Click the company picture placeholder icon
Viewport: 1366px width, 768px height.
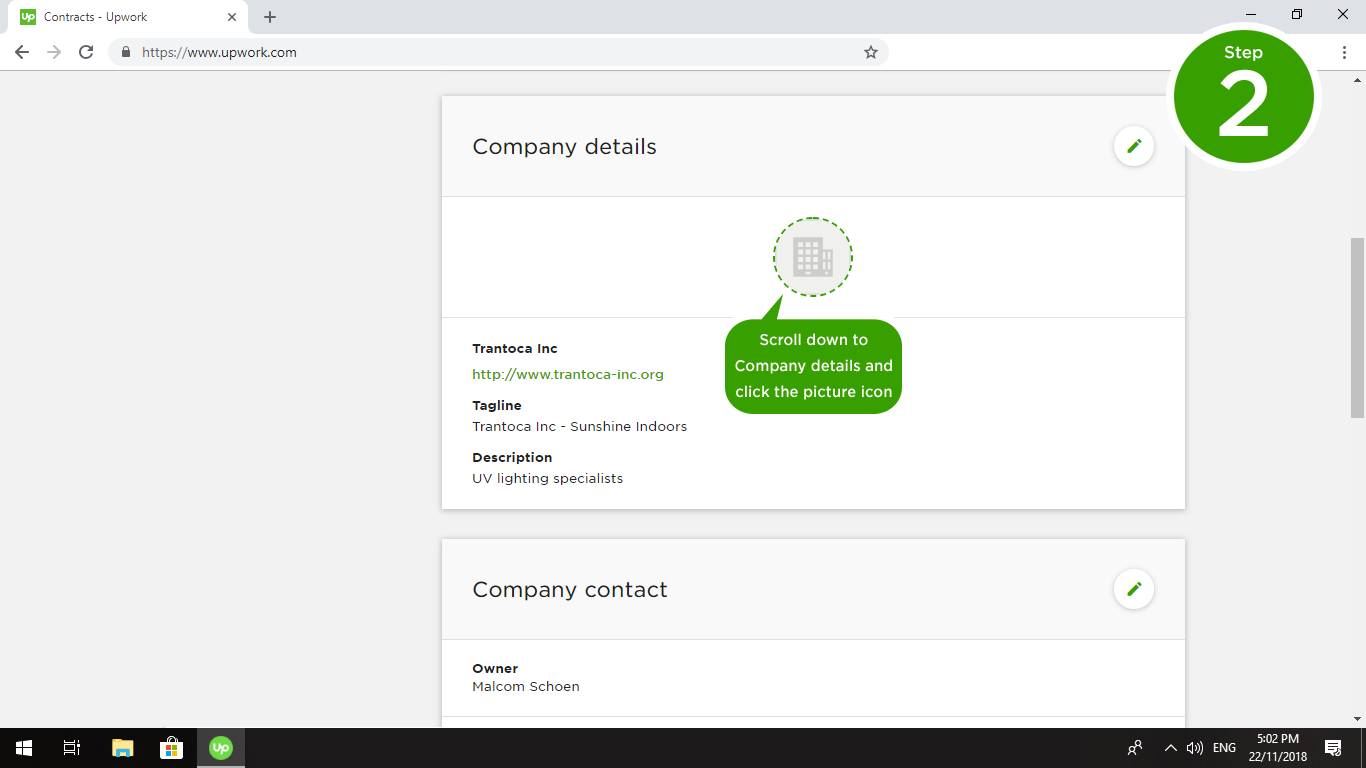[812, 257]
